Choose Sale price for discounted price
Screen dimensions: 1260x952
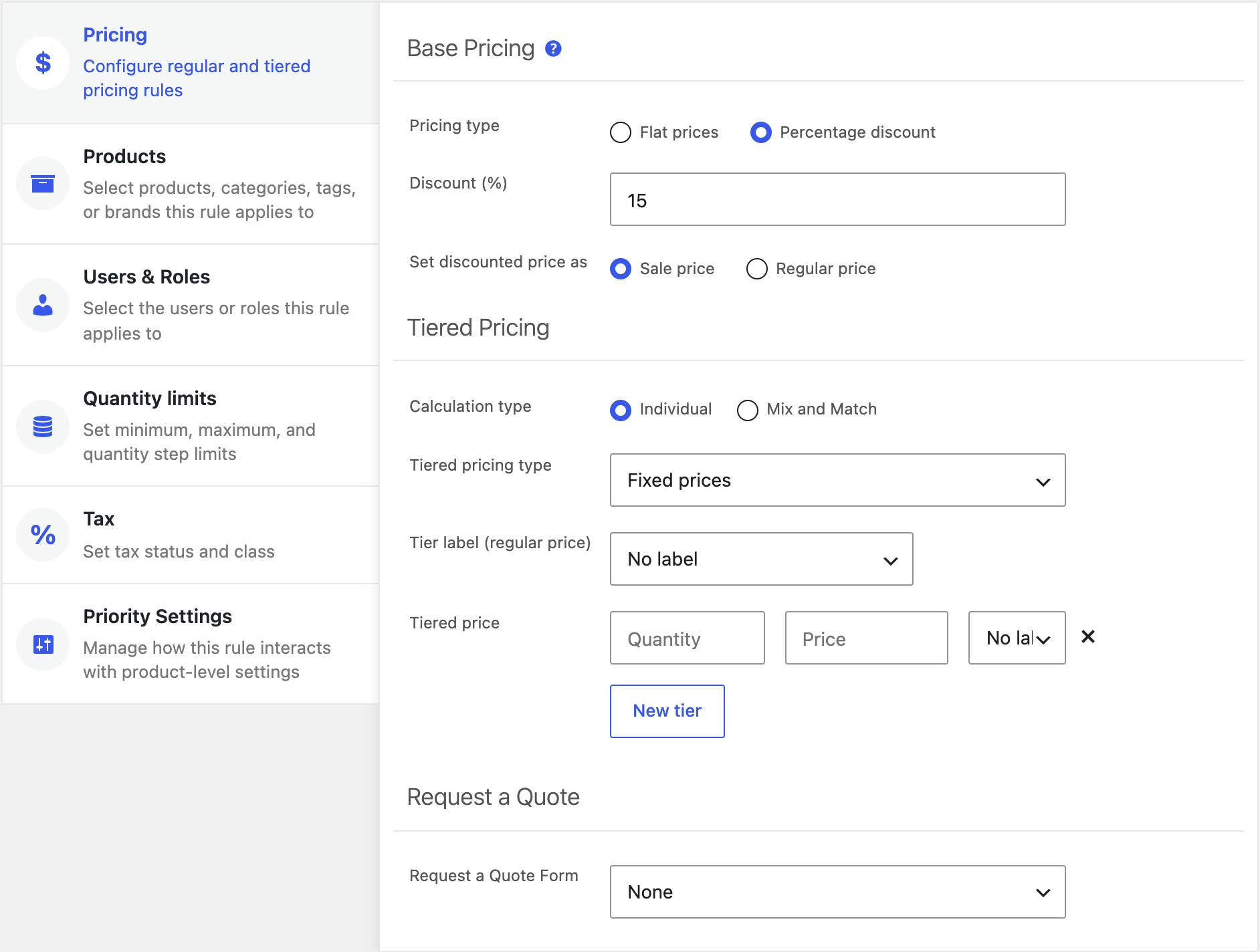click(x=621, y=269)
